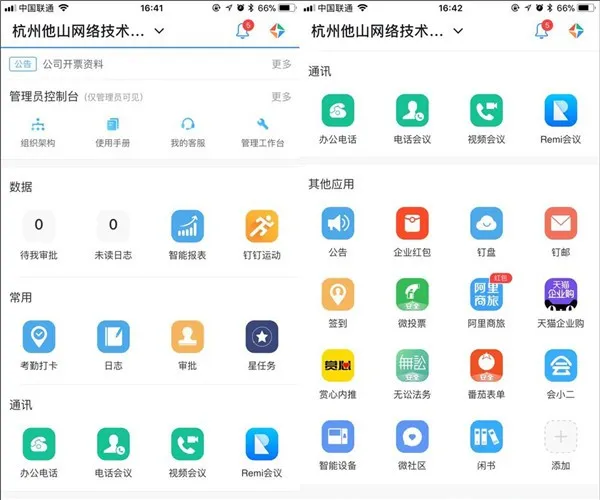Tap 更多 beside 管理员控制台

click(x=281, y=97)
